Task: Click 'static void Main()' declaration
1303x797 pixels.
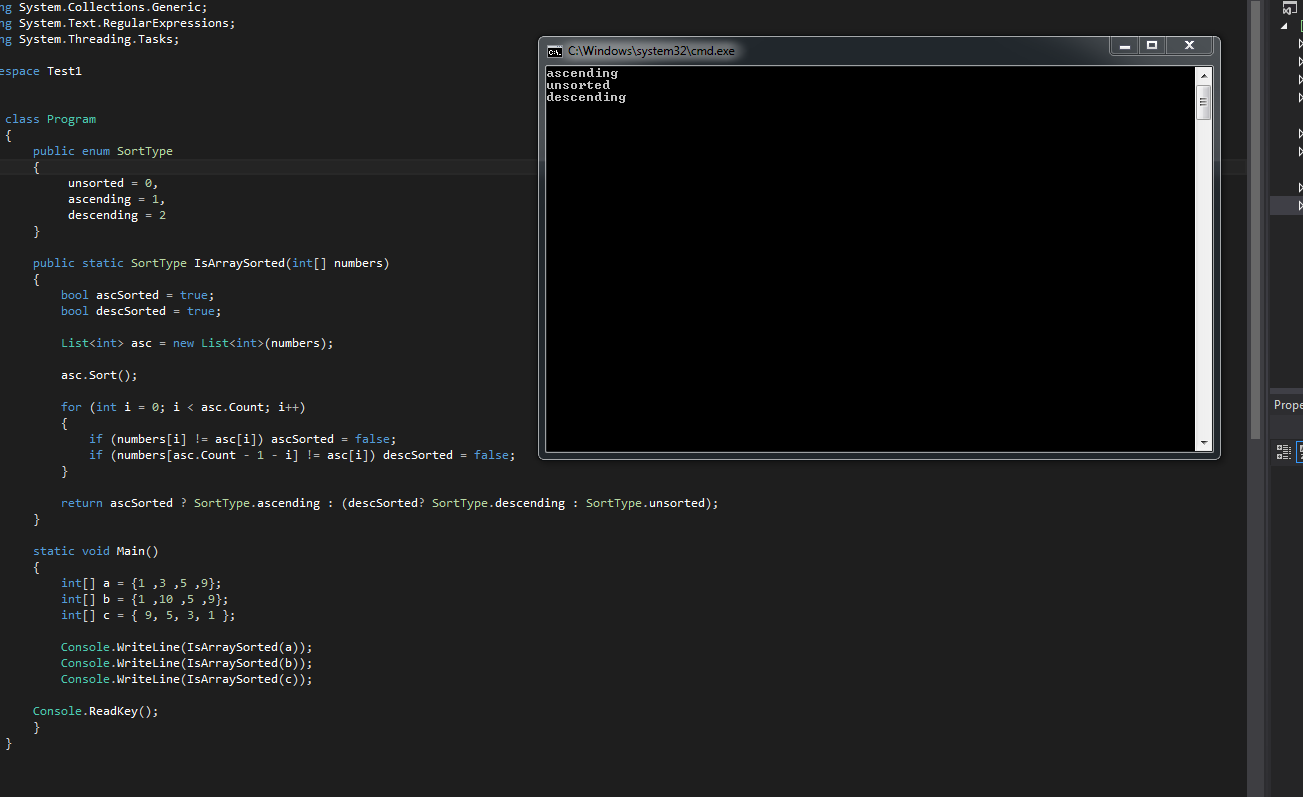Action: pyautogui.click(x=96, y=551)
